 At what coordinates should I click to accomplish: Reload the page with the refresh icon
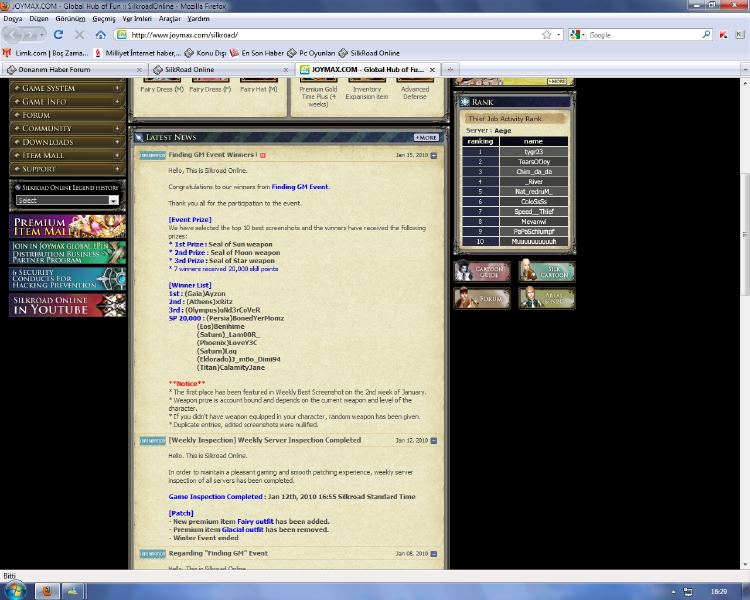[x=58, y=34]
